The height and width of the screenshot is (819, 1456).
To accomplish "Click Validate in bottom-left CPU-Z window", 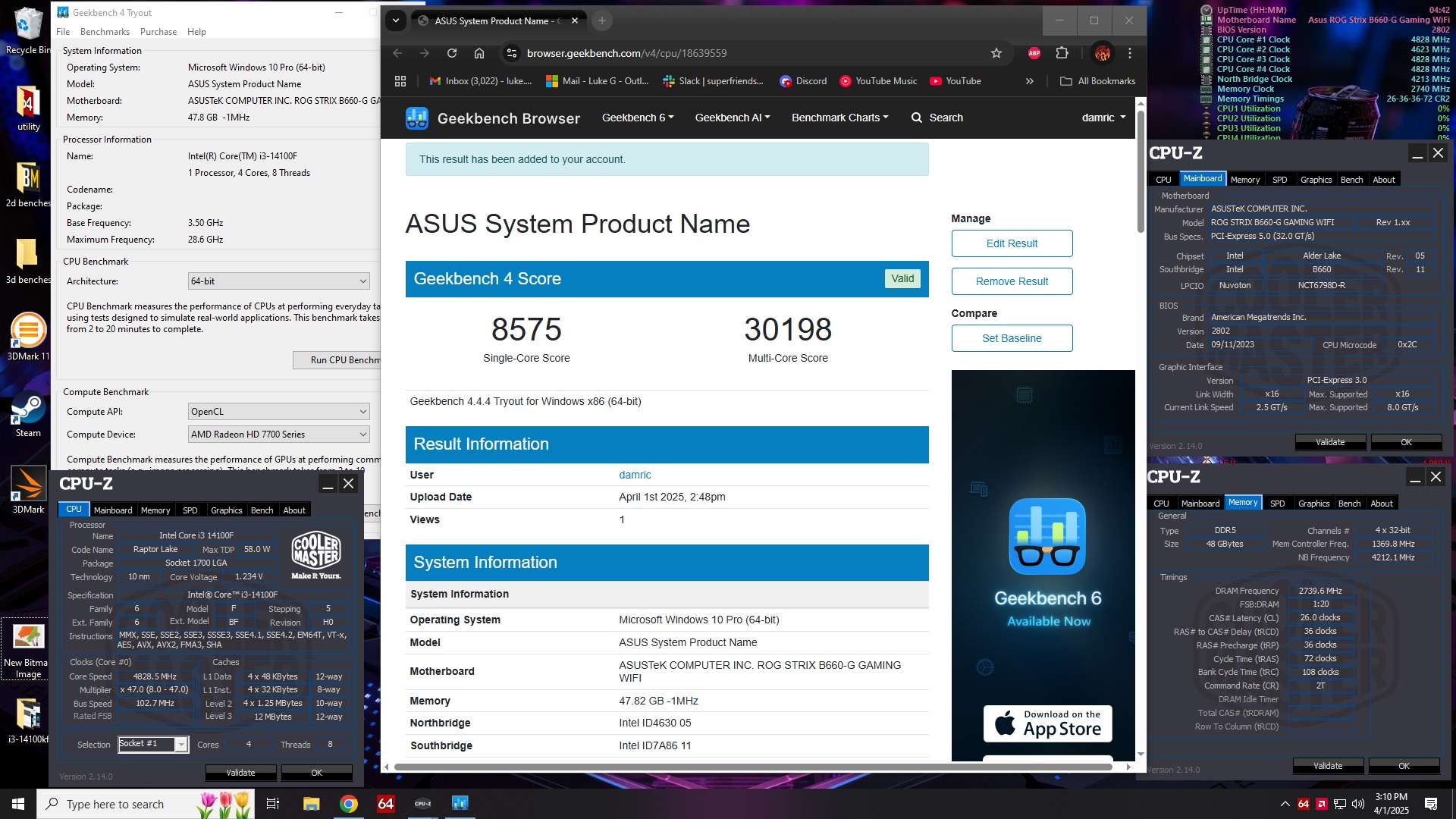I will (240, 773).
